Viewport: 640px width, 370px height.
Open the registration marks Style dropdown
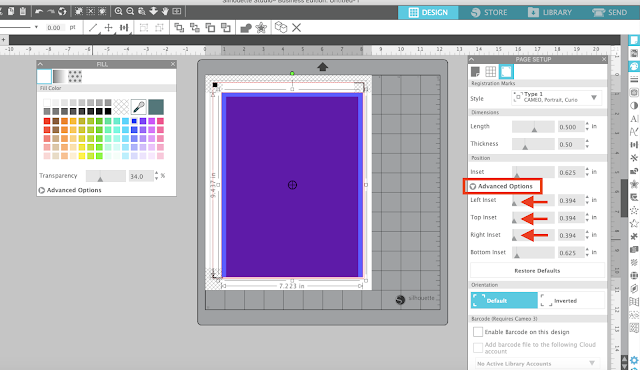(556, 98)
